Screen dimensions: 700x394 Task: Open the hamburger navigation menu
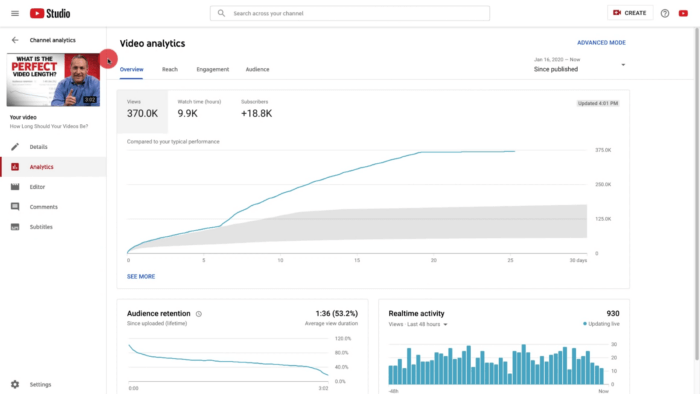(x=15, y=13)
